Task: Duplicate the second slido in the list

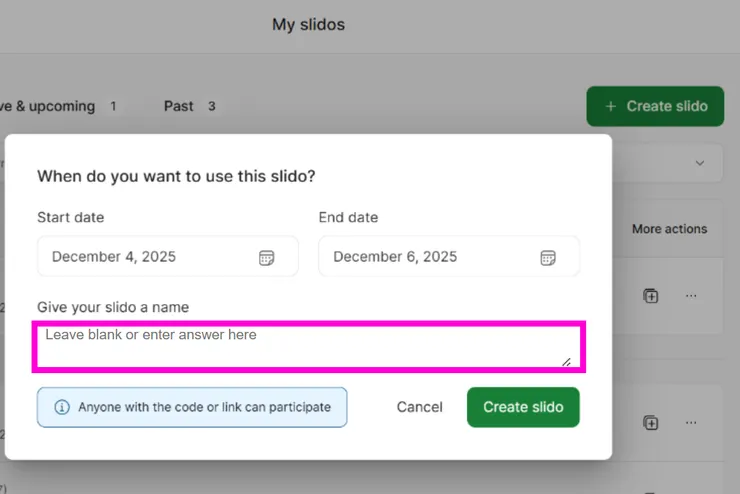Action: 651,423
